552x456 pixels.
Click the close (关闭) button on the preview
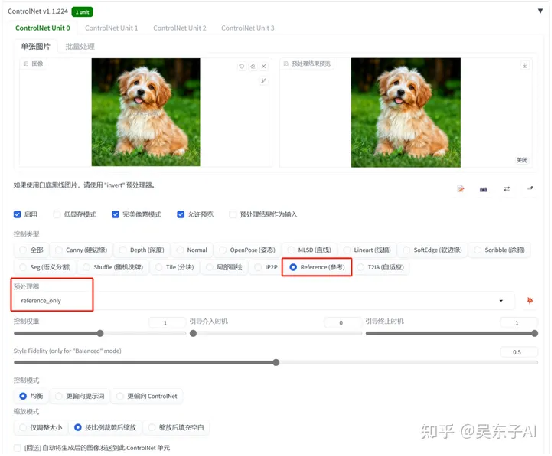pos(522,160)
